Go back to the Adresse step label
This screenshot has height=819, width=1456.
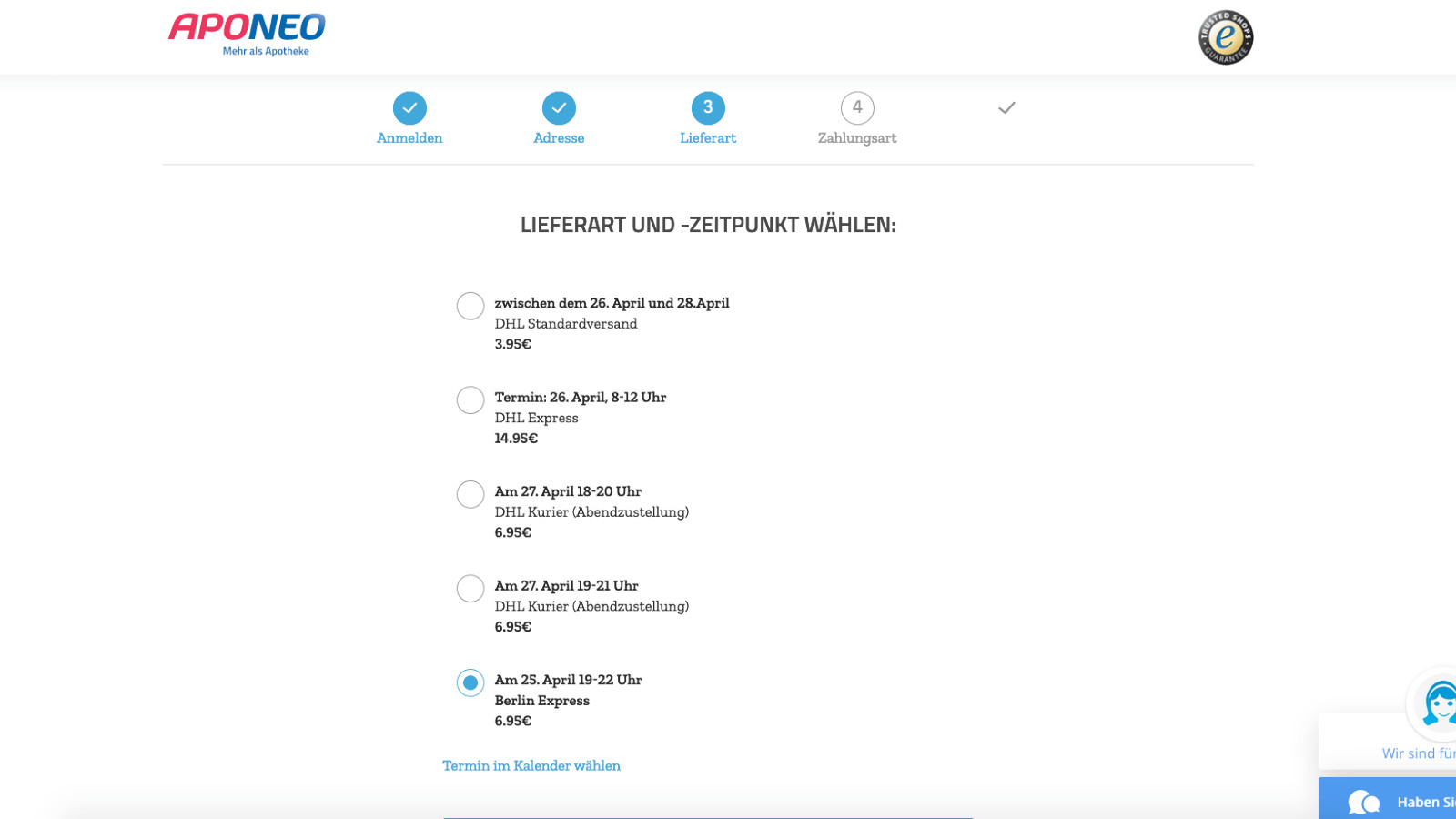559,138
